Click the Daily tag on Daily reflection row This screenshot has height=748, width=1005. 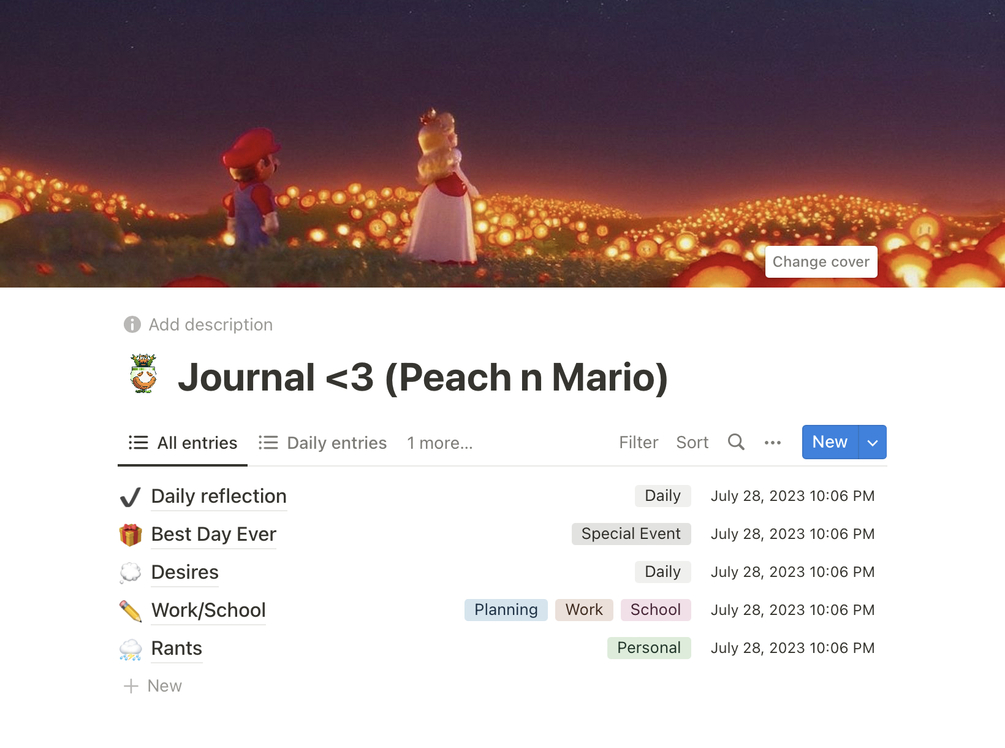pyautogui.click(x=663, y=495)
